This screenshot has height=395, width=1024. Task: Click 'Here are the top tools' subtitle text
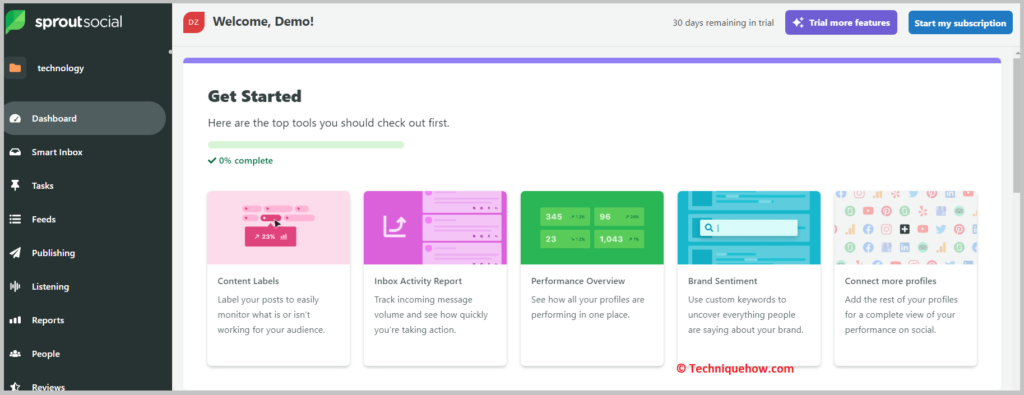coord(328,123)
